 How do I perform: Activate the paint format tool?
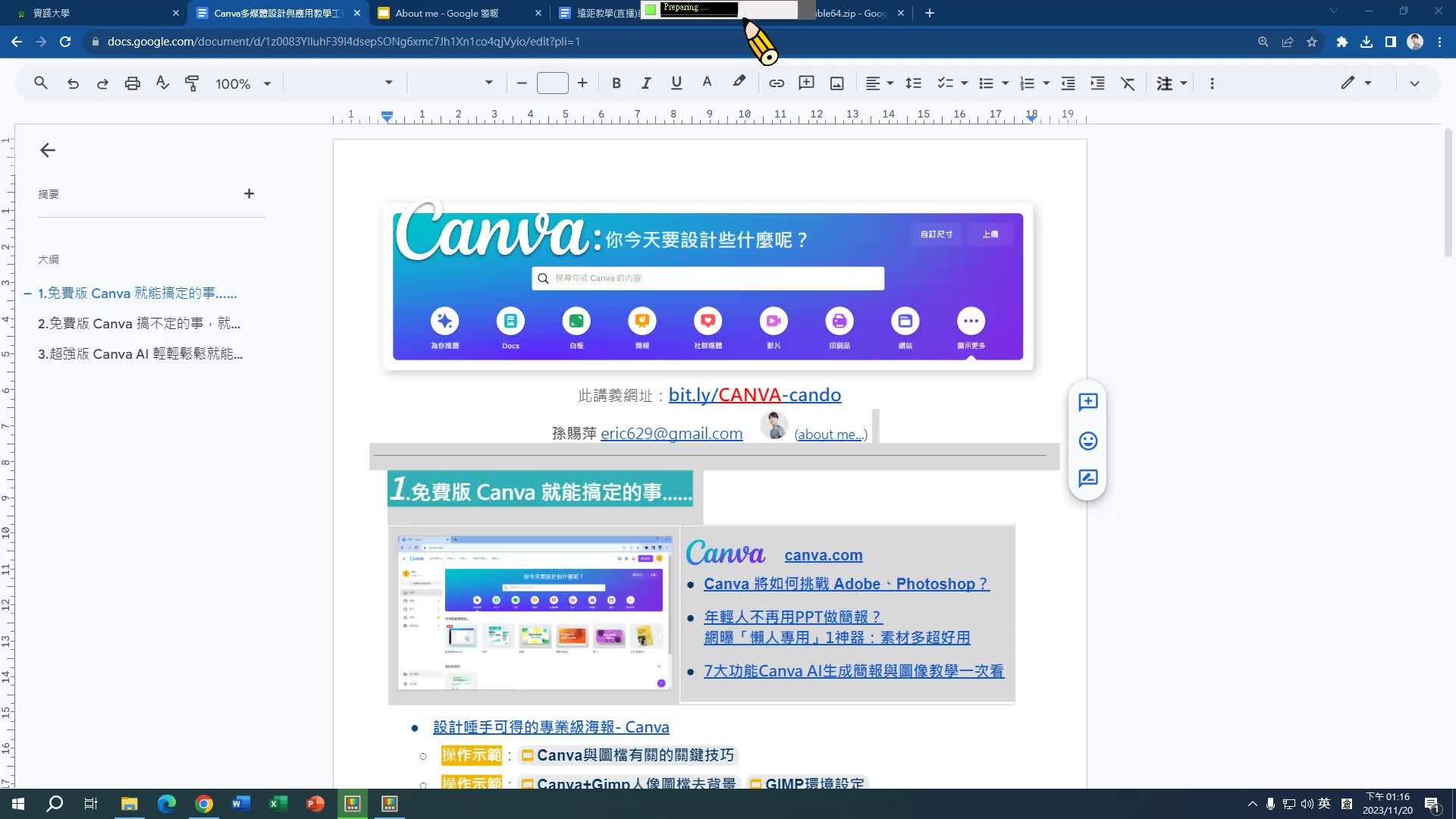192,83
